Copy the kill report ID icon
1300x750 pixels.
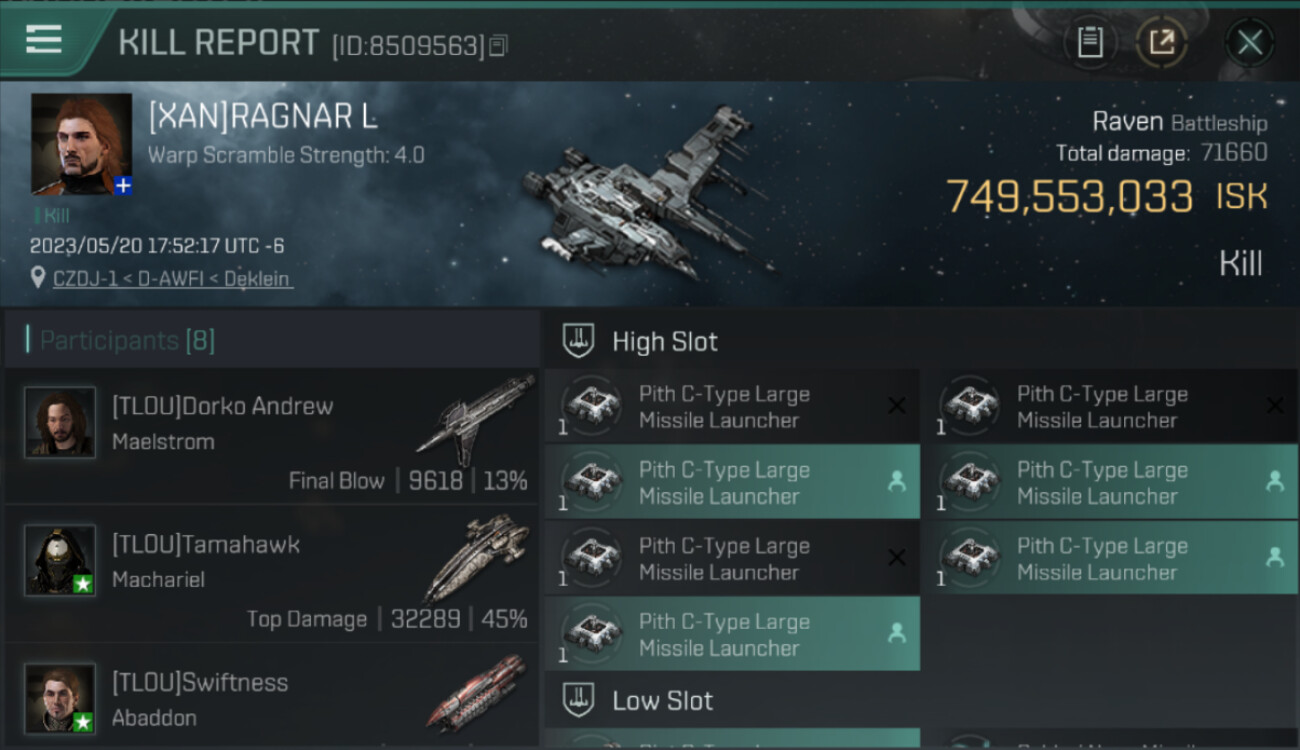499,45
